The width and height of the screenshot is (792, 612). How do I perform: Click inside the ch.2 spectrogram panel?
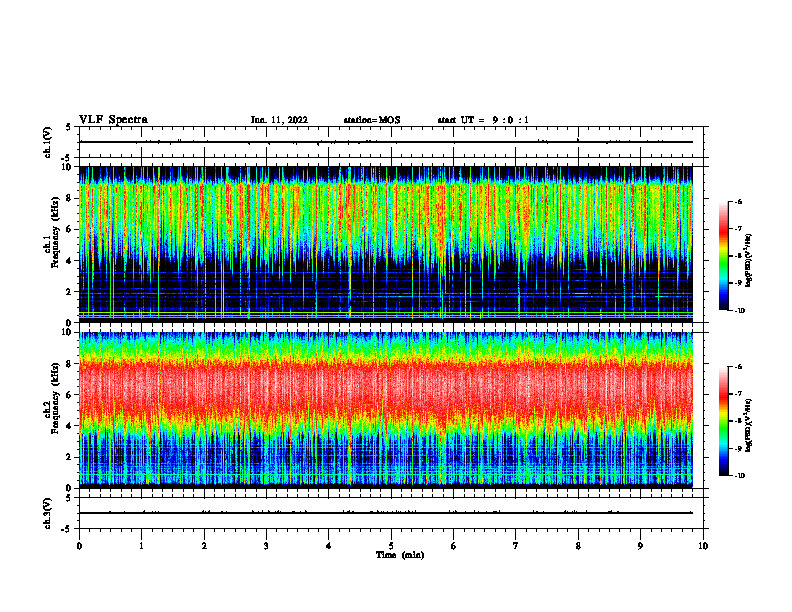point(386,410)
